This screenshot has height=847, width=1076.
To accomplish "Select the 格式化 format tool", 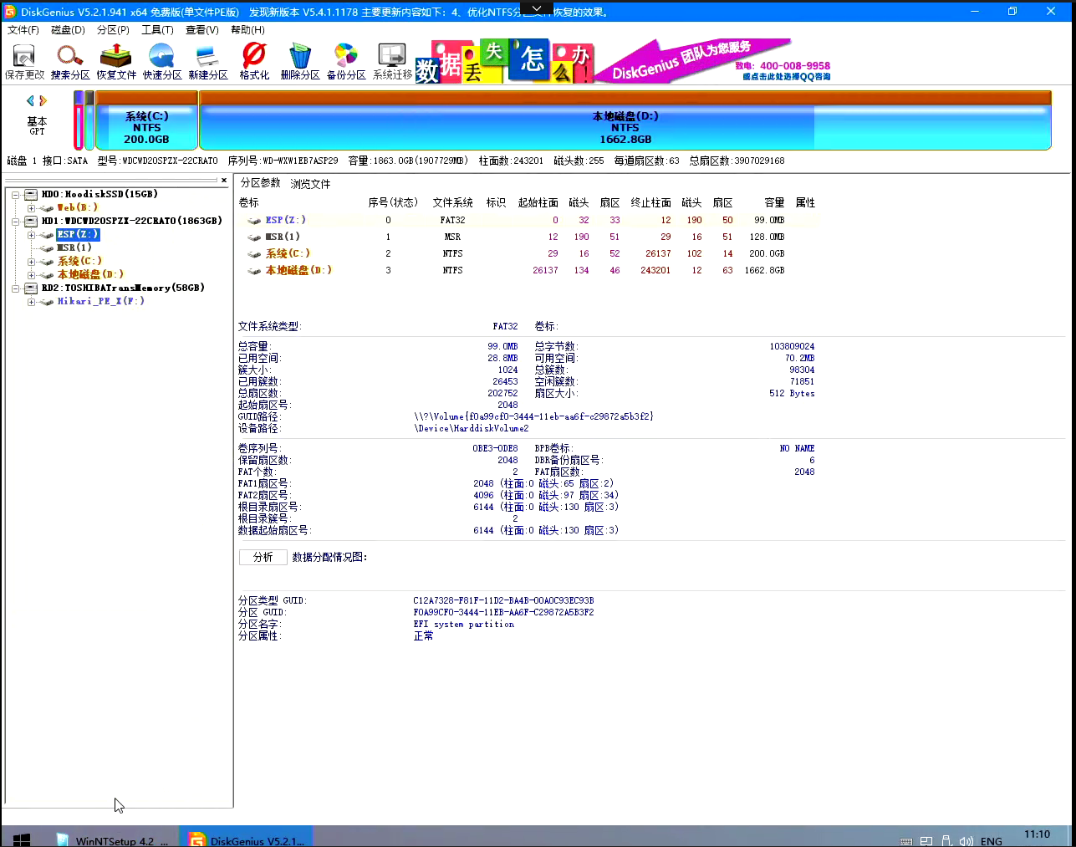I will pyautogui.click(x=253, y=56).
